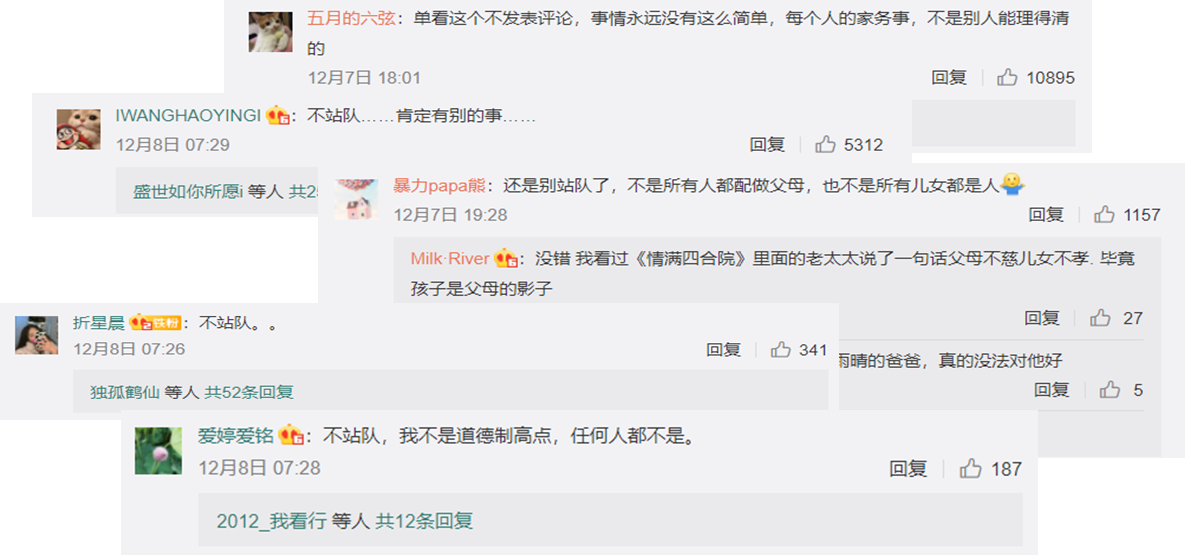Open IWANGHAOYINGI's membership crown badge
1185x555 pixels.
click(x=278, y=116)
